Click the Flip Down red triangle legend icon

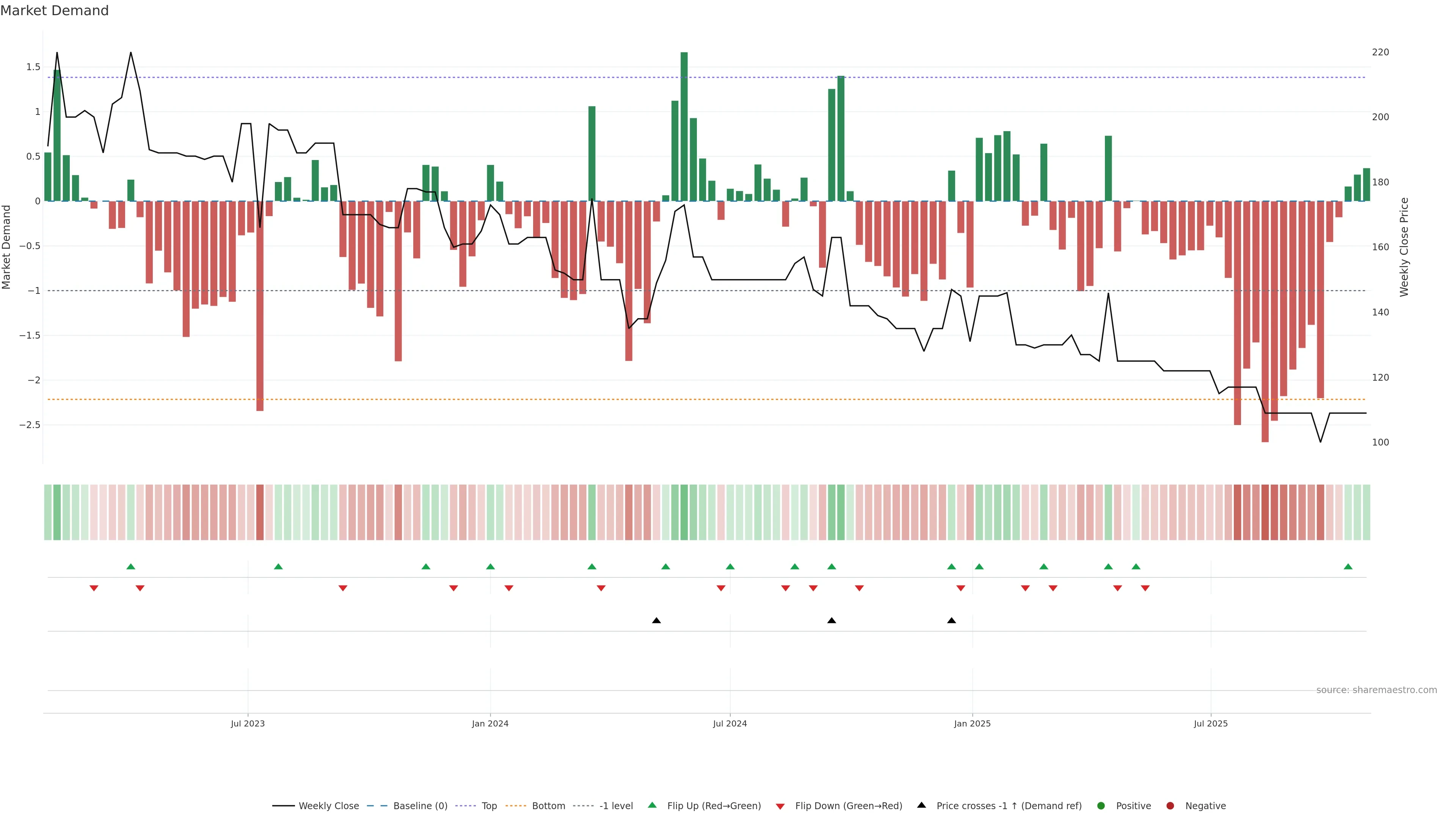coord(780,806)
